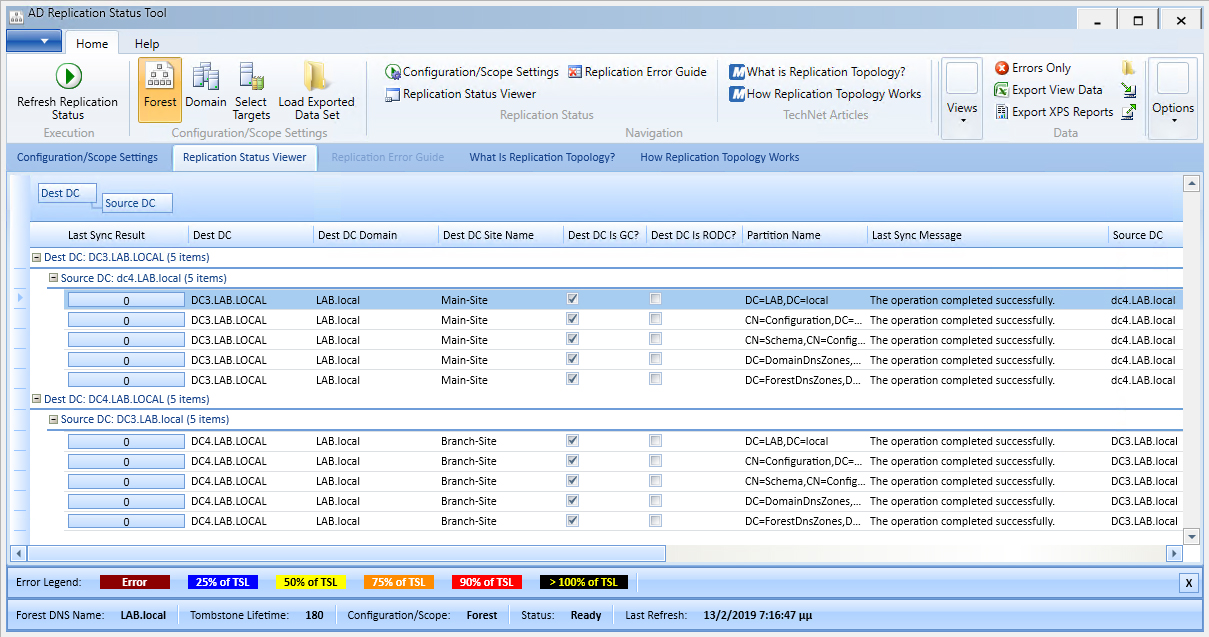Switch to the Help ribbon tab
Screen dimensions: 1209x637
[147, 44]
